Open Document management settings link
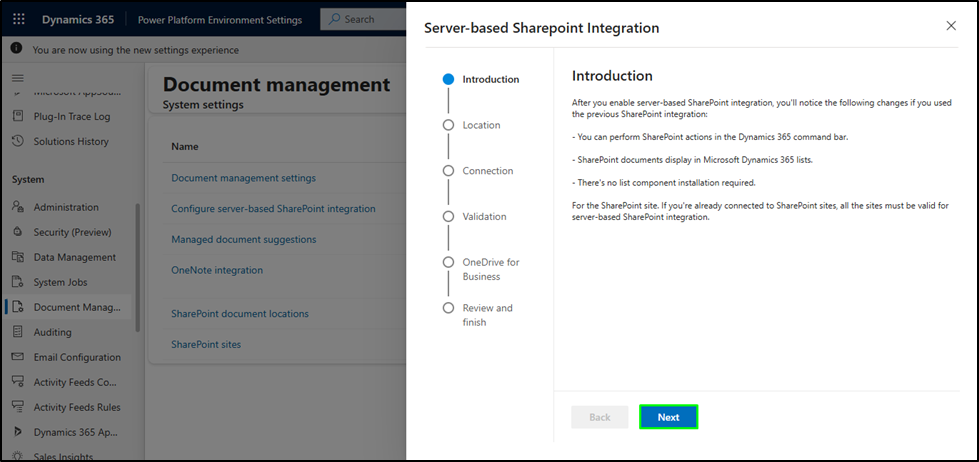The height and width of the screenshot is (462, 979). tap(243, 178)
